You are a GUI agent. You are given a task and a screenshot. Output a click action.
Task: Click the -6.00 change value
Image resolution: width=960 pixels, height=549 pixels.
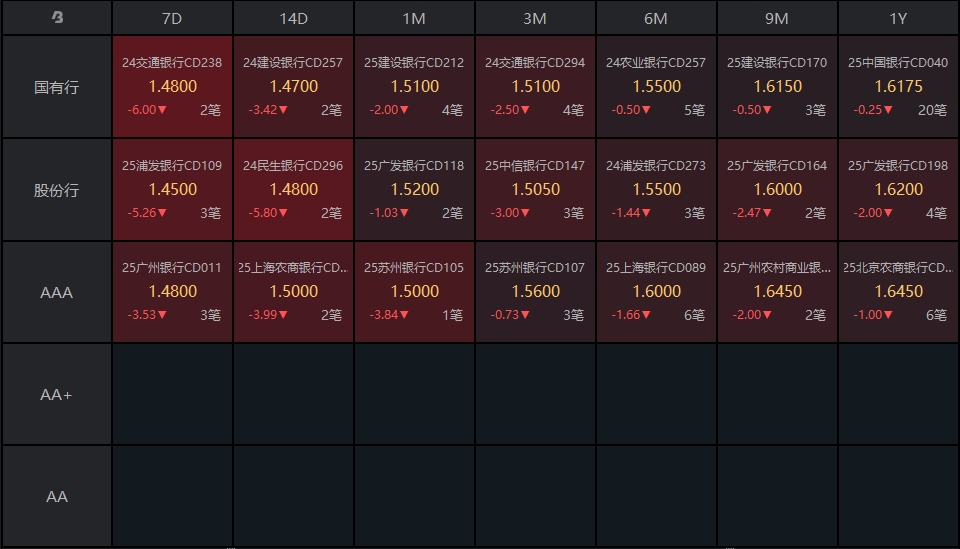coord(147,110)
